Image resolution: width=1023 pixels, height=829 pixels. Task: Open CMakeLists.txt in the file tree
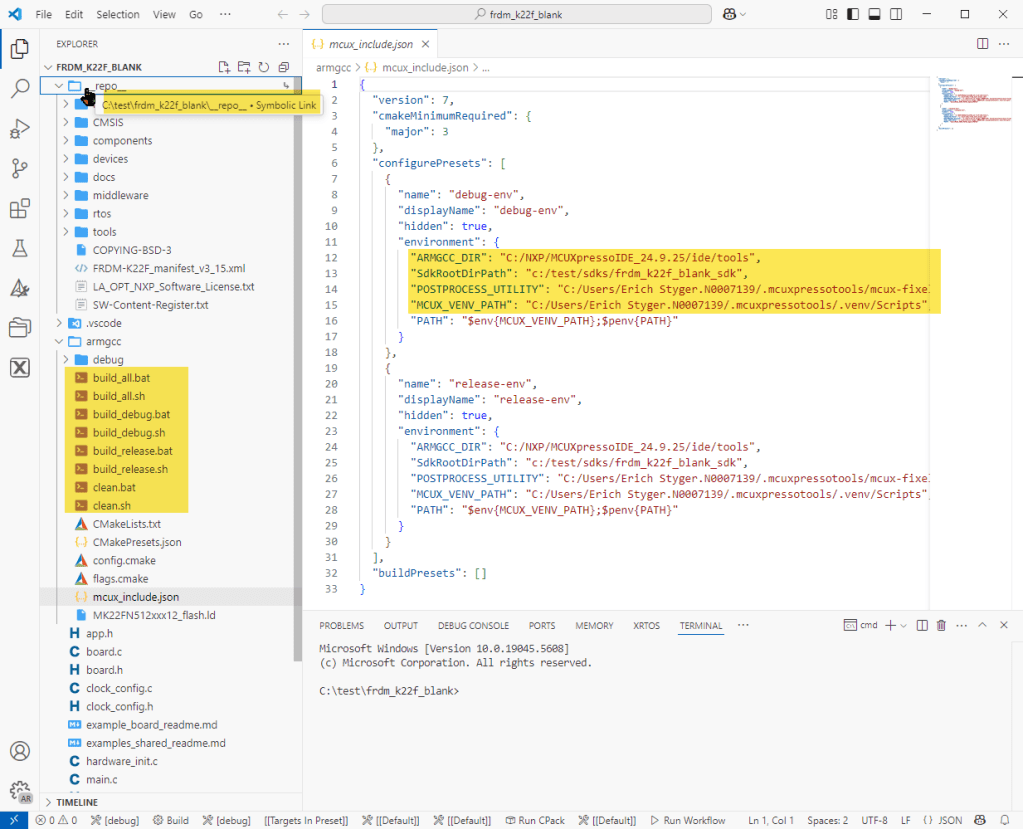(126, 523)
